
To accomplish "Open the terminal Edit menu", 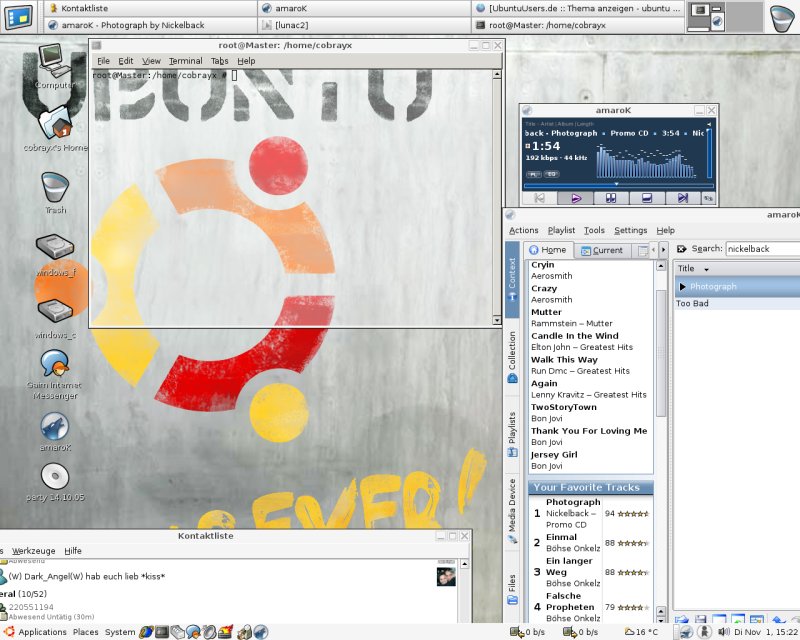I will point(126,61).
